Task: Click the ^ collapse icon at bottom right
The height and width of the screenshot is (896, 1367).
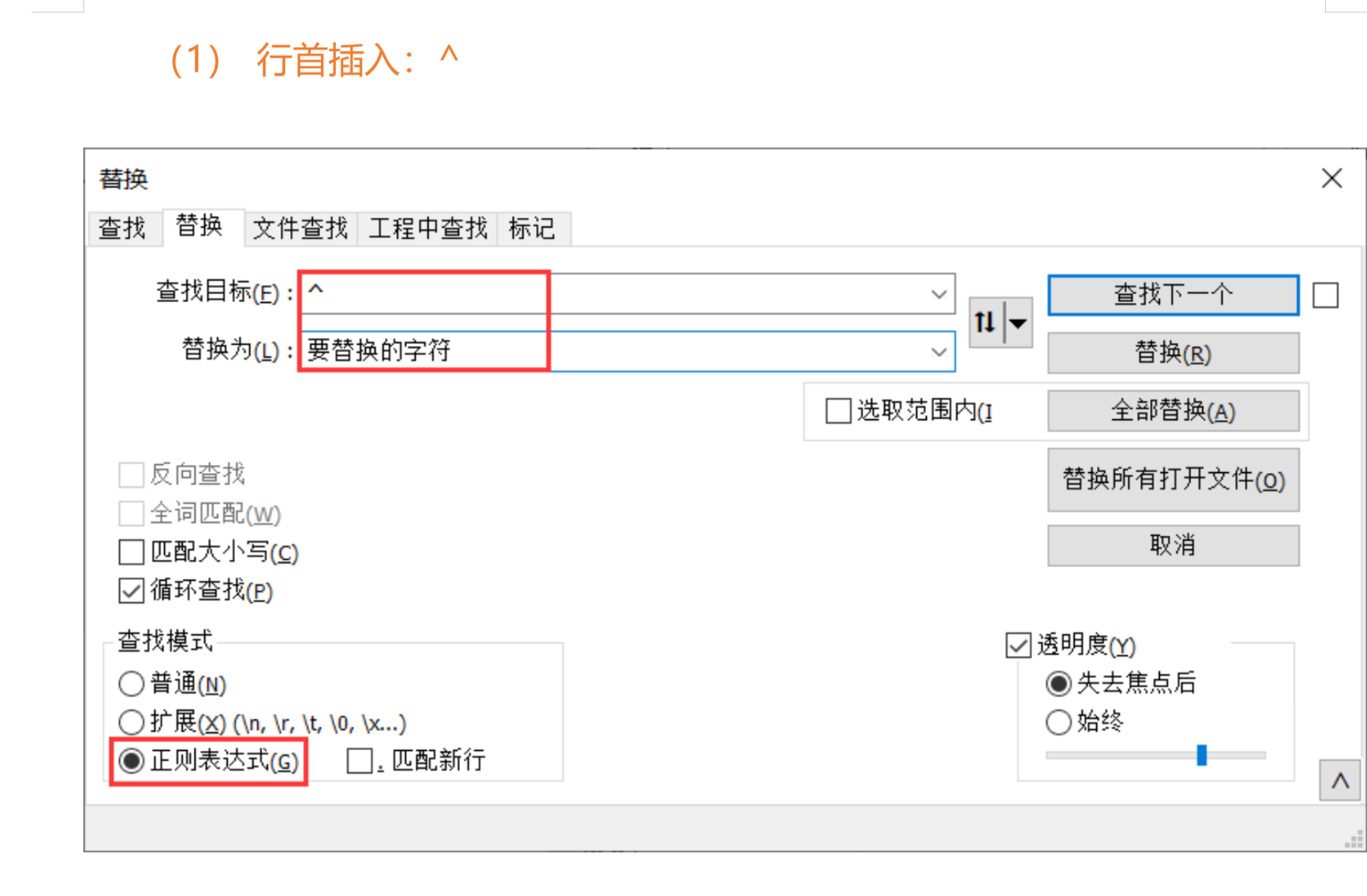Action: pos(1340,780)
